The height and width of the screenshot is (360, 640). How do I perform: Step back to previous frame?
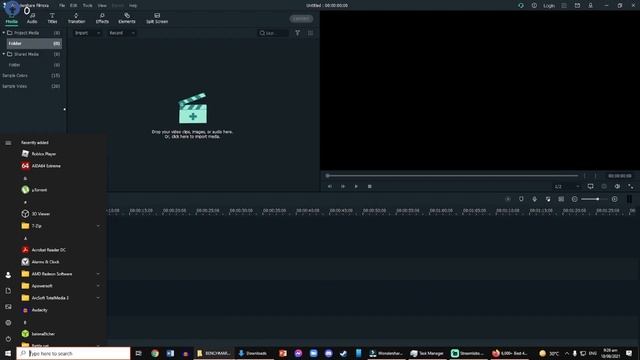(330, 187)
